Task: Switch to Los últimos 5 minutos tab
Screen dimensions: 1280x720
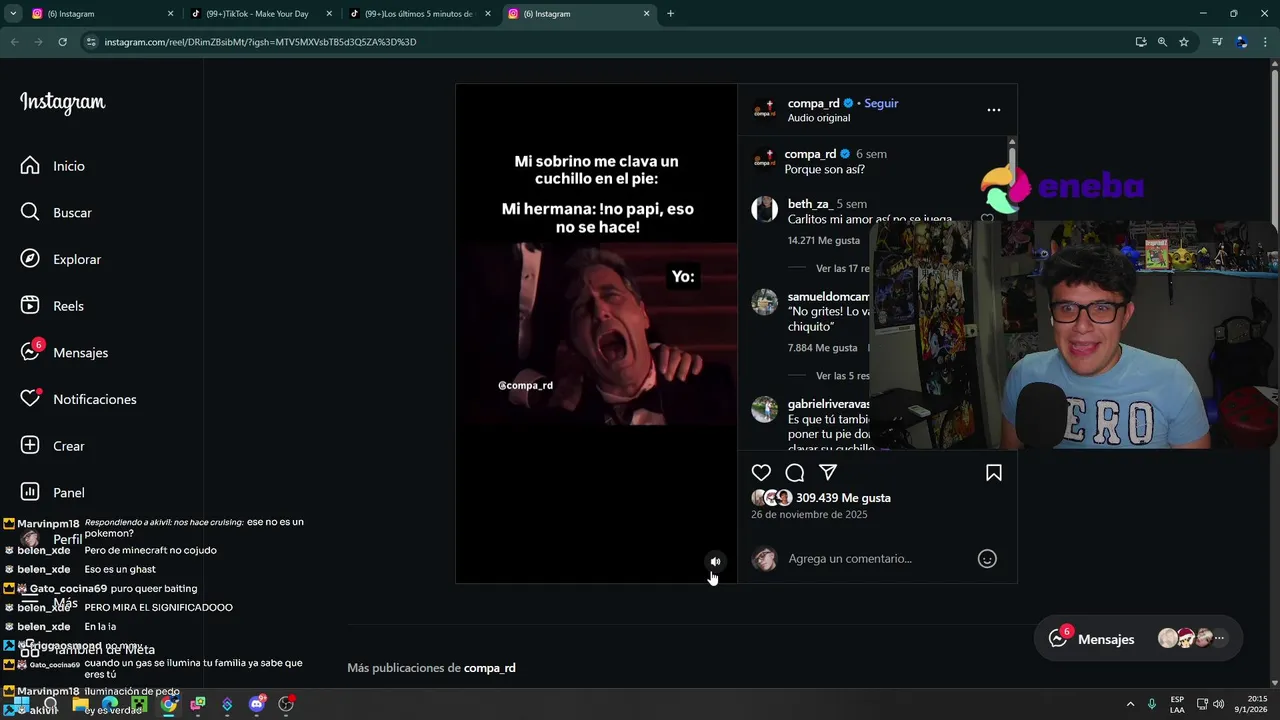Action: [x=421, y=14]
